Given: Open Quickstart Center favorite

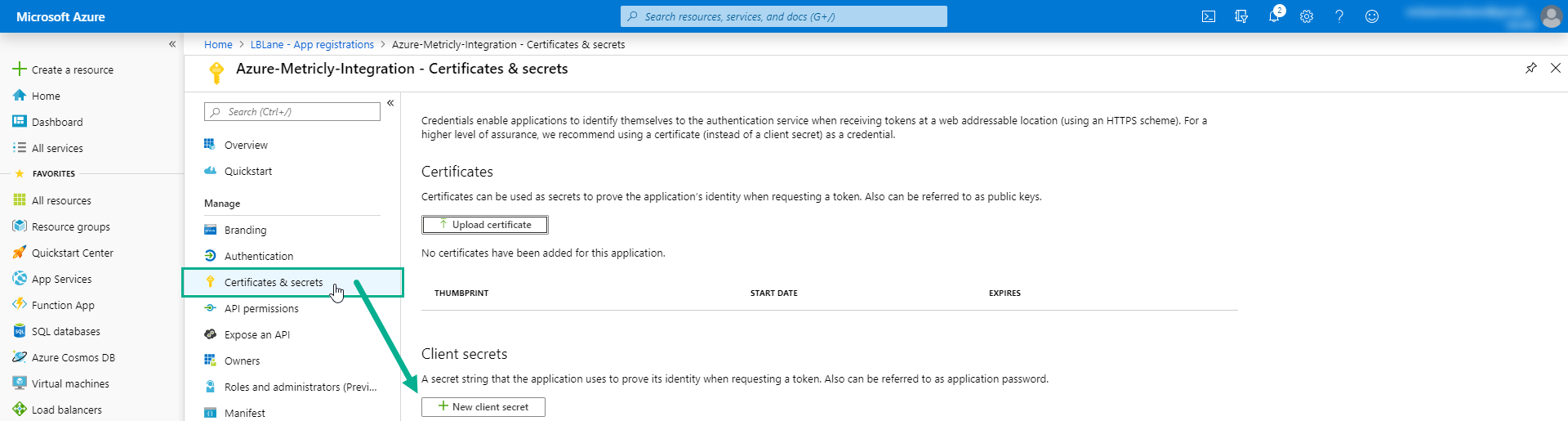Looking at the screenshot, I should point(72,253).
